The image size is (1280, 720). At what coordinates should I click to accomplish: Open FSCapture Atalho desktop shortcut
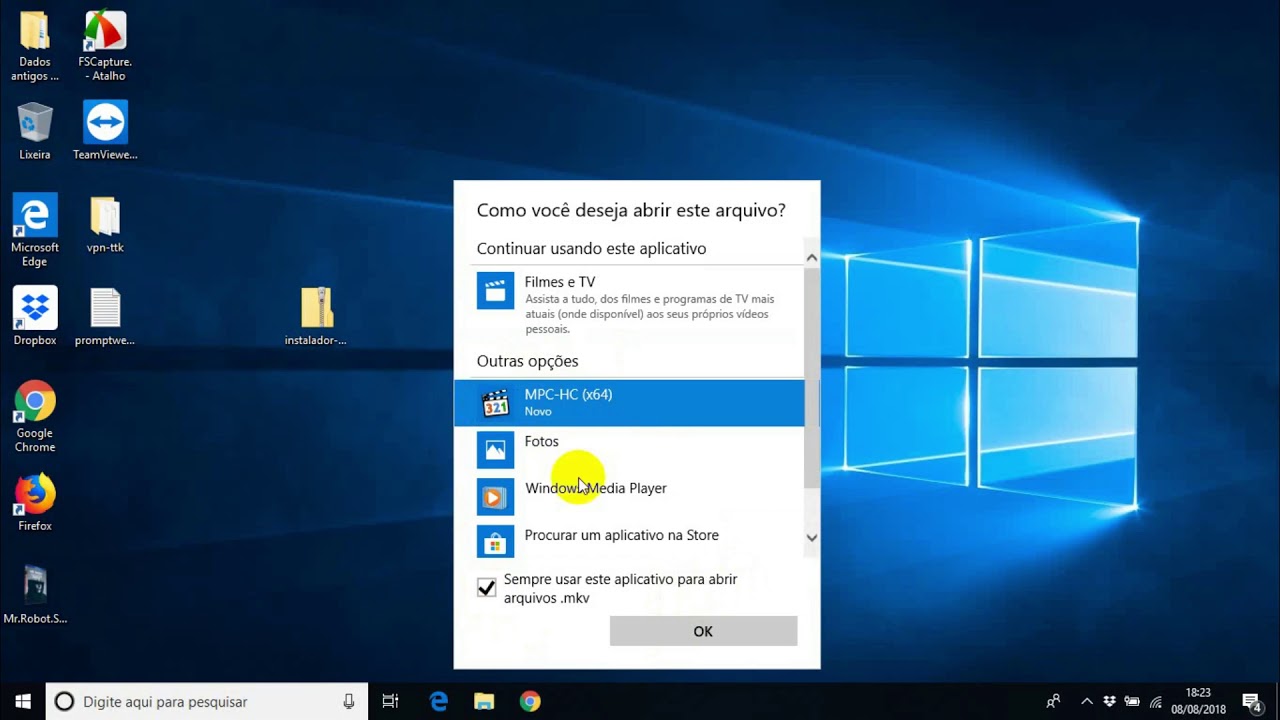coord(105,46)
